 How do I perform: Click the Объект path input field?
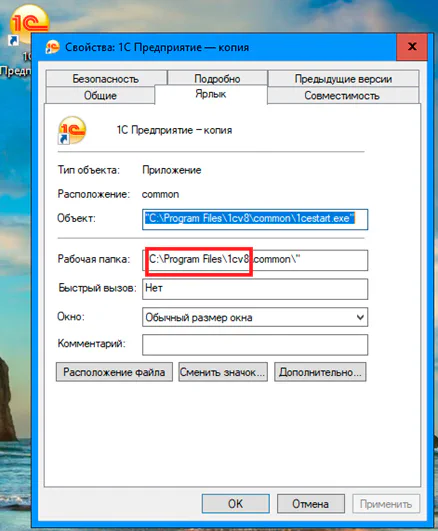[x=255, y=219]
